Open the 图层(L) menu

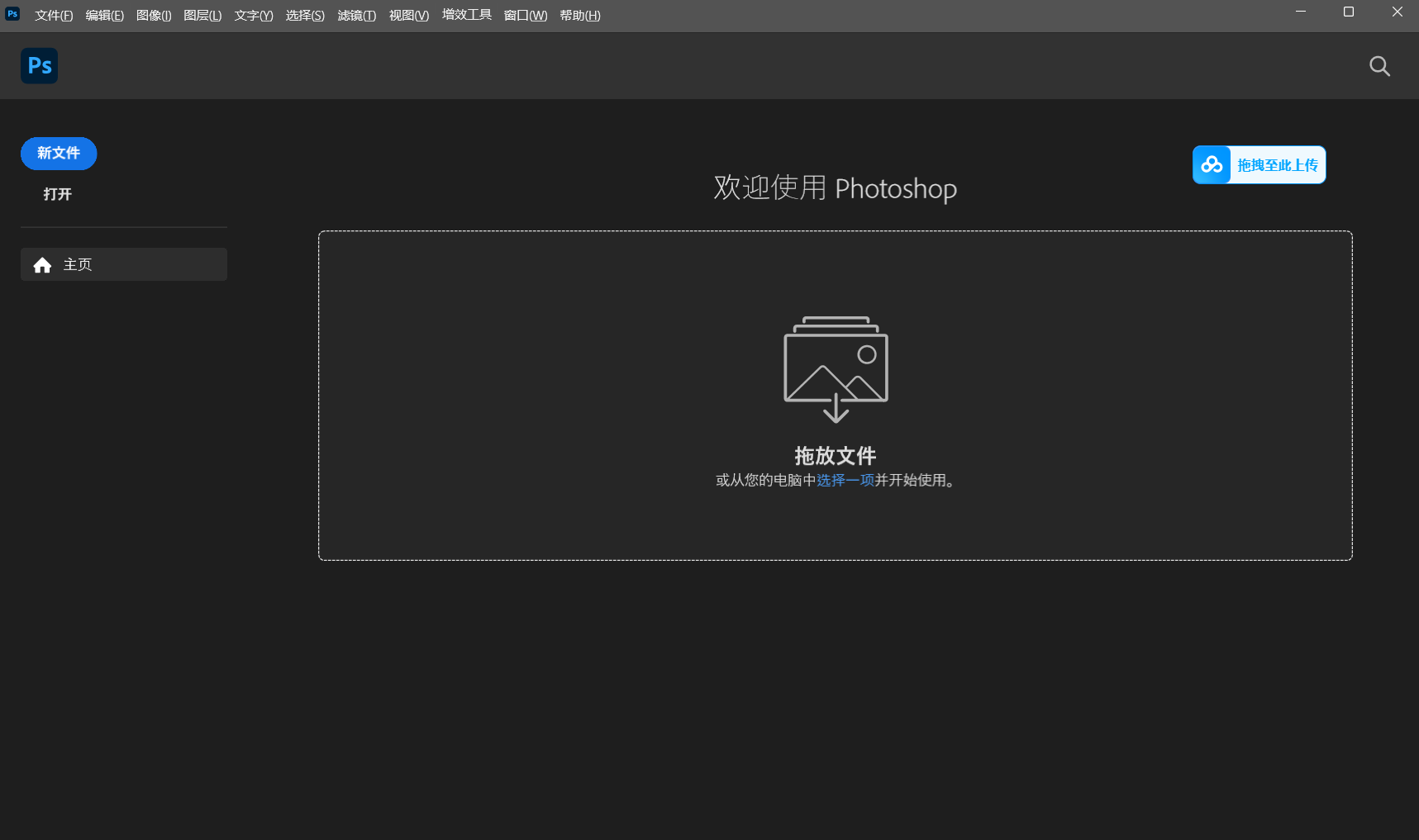[x=202, y=16]
